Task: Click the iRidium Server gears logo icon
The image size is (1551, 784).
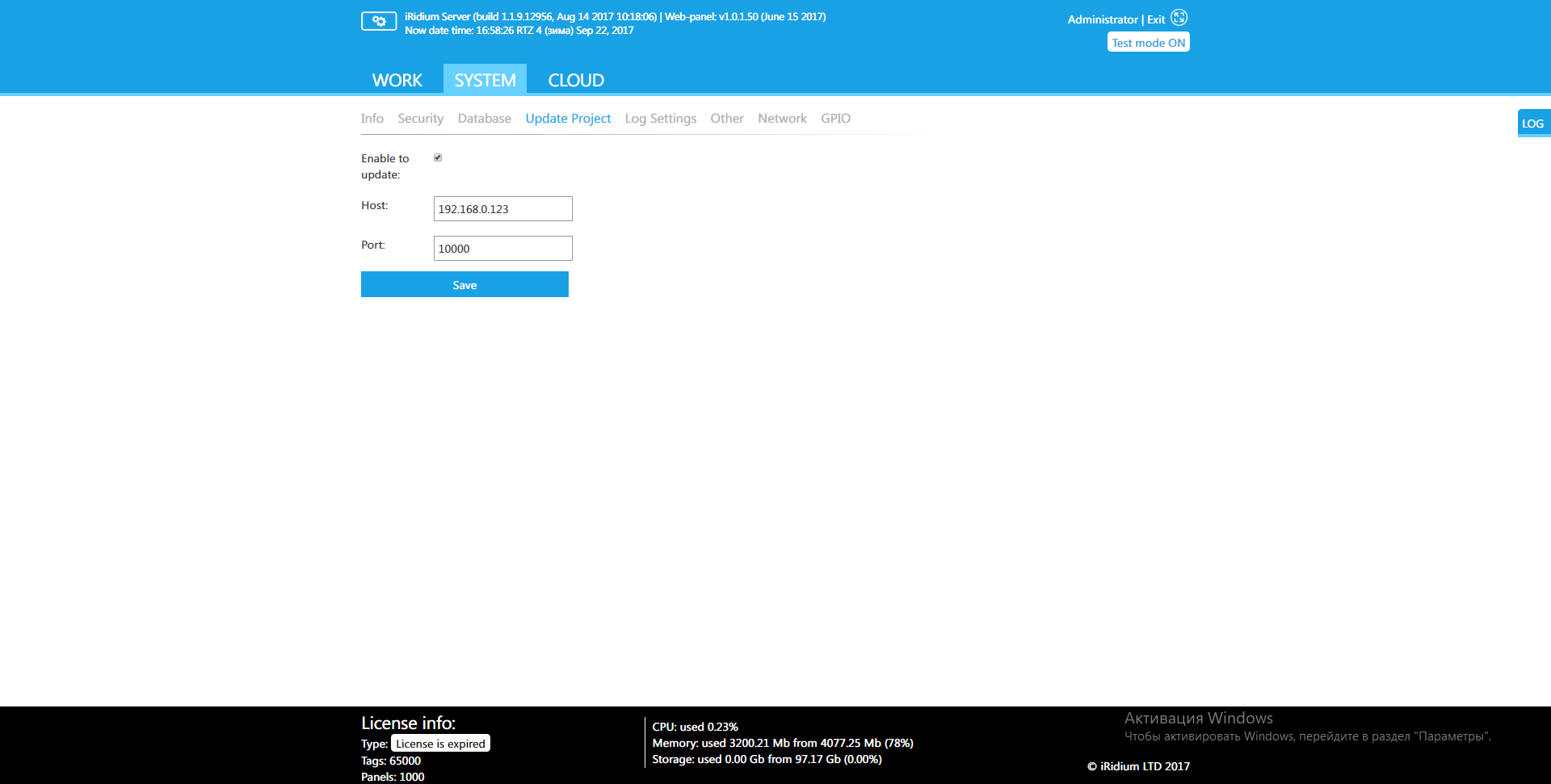Action: pos(378,21)
